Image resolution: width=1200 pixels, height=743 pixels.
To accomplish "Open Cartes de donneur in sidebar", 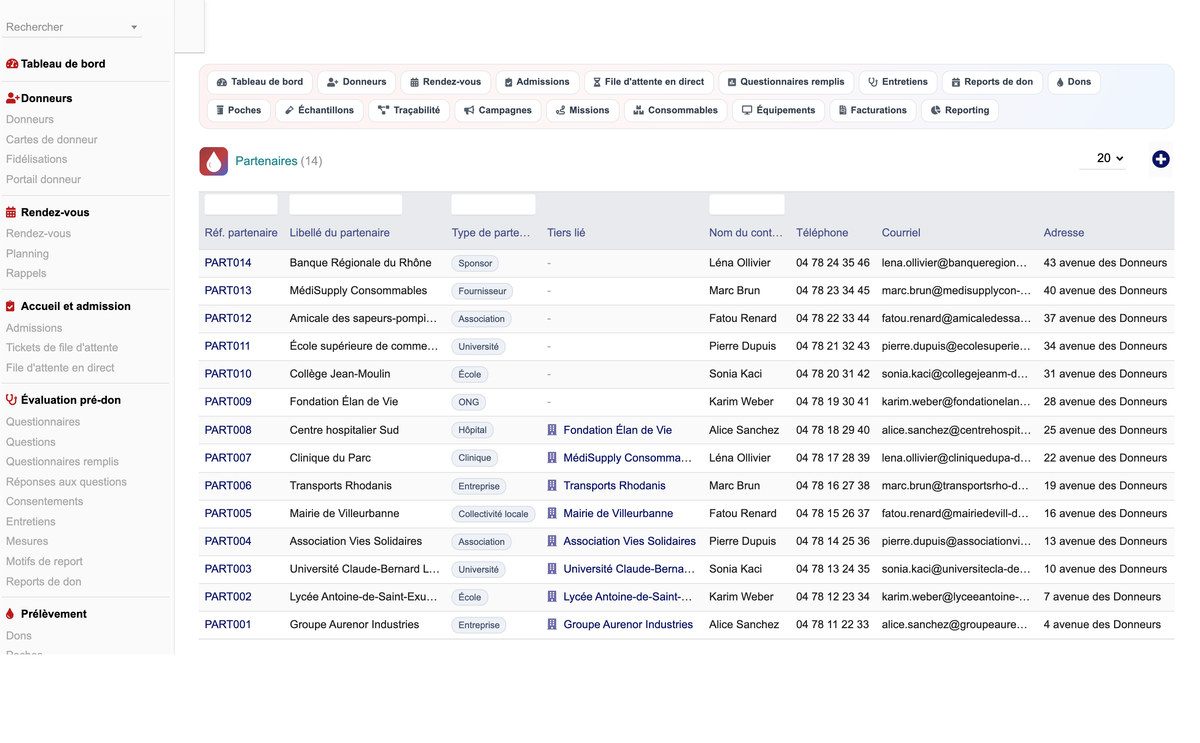I will click(x=52, y=140).
